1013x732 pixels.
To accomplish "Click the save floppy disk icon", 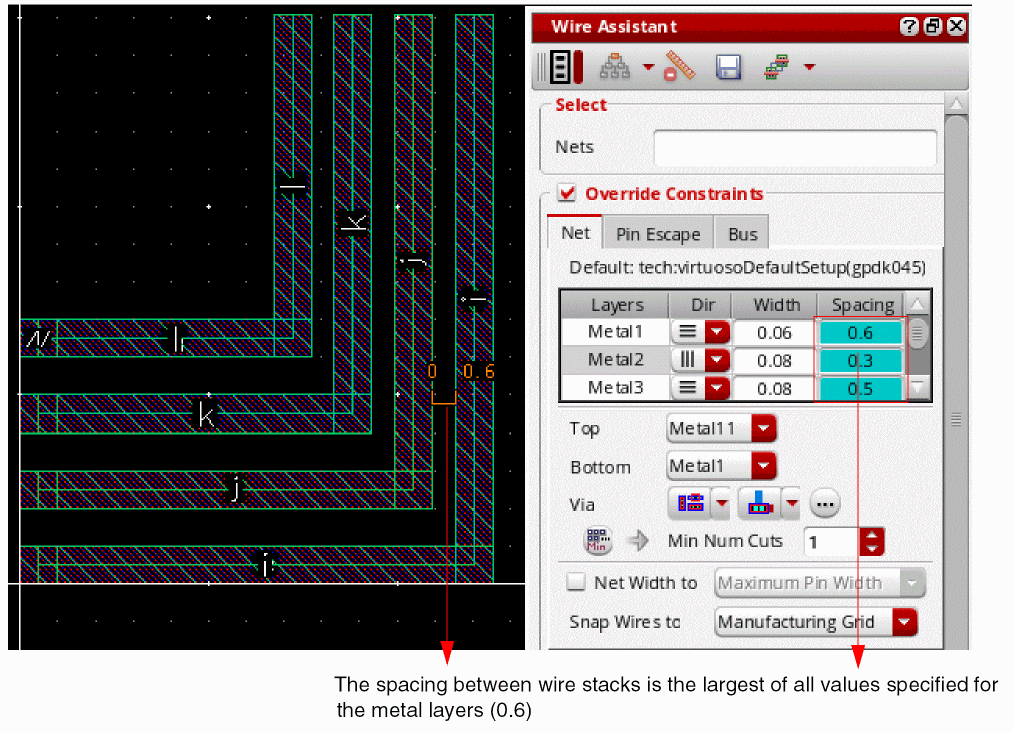I will click(x=728, y=67).
